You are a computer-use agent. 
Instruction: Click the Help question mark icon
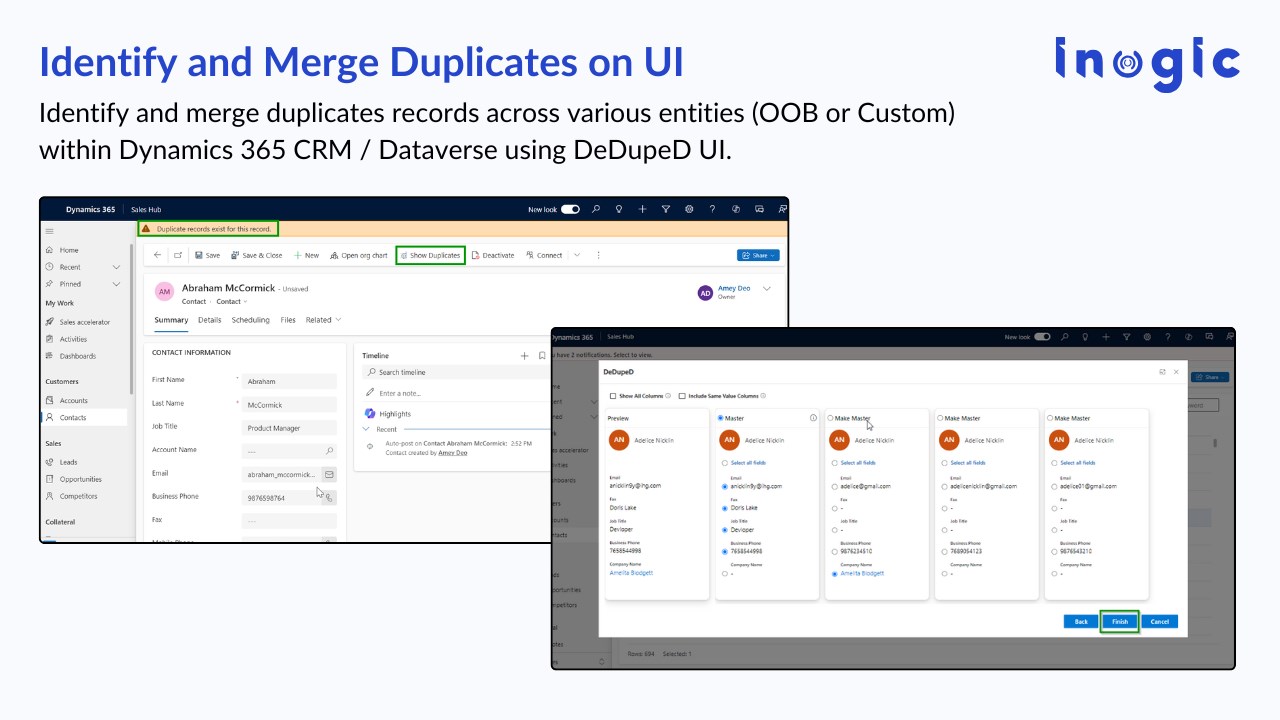[x=712, y=209]
